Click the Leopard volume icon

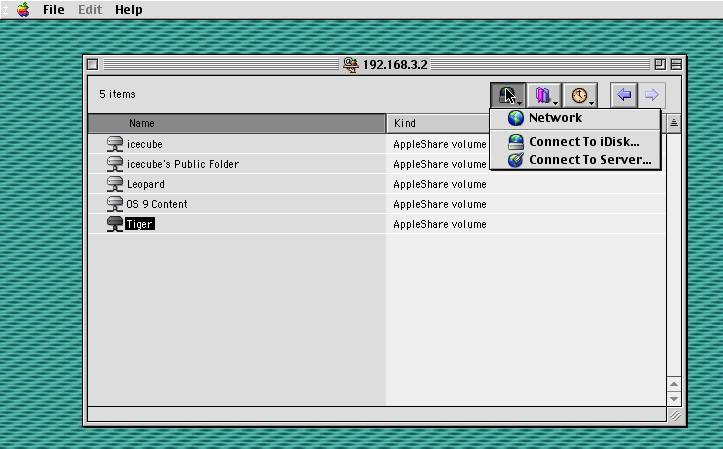pyautogui.click(x=115, y=184)
